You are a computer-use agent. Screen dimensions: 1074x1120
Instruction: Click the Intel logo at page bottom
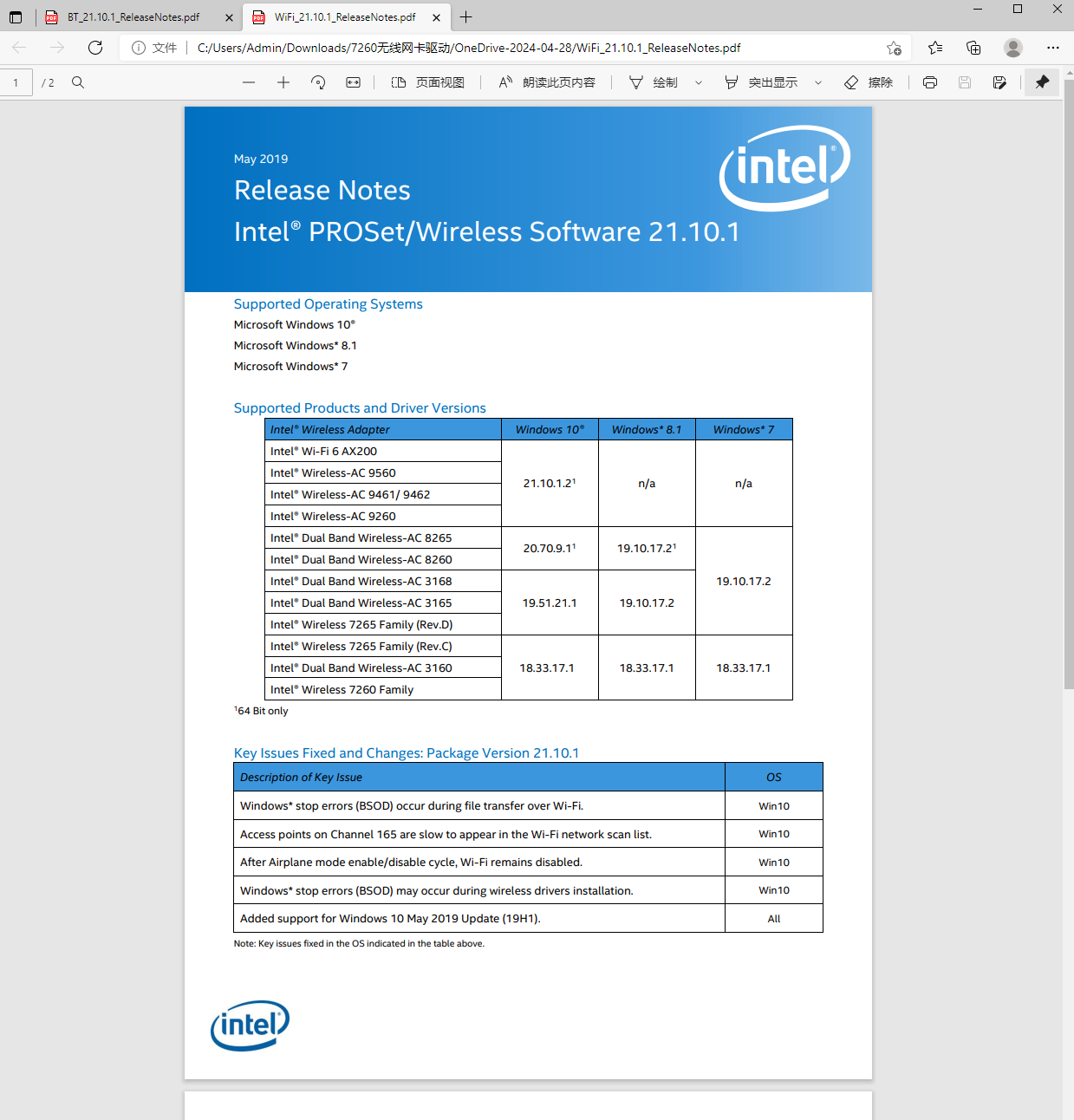coord(250,1026)
